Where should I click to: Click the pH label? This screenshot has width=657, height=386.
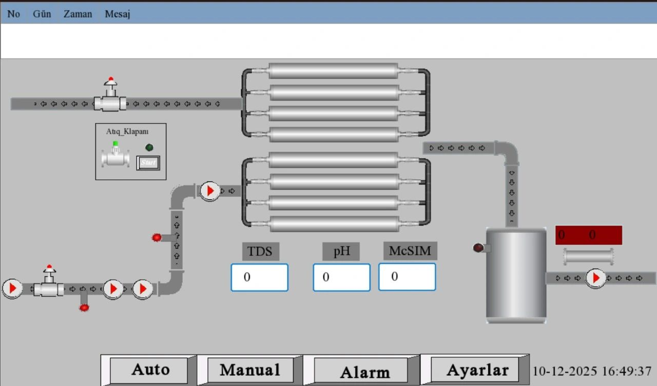click(x=341, y=251)
